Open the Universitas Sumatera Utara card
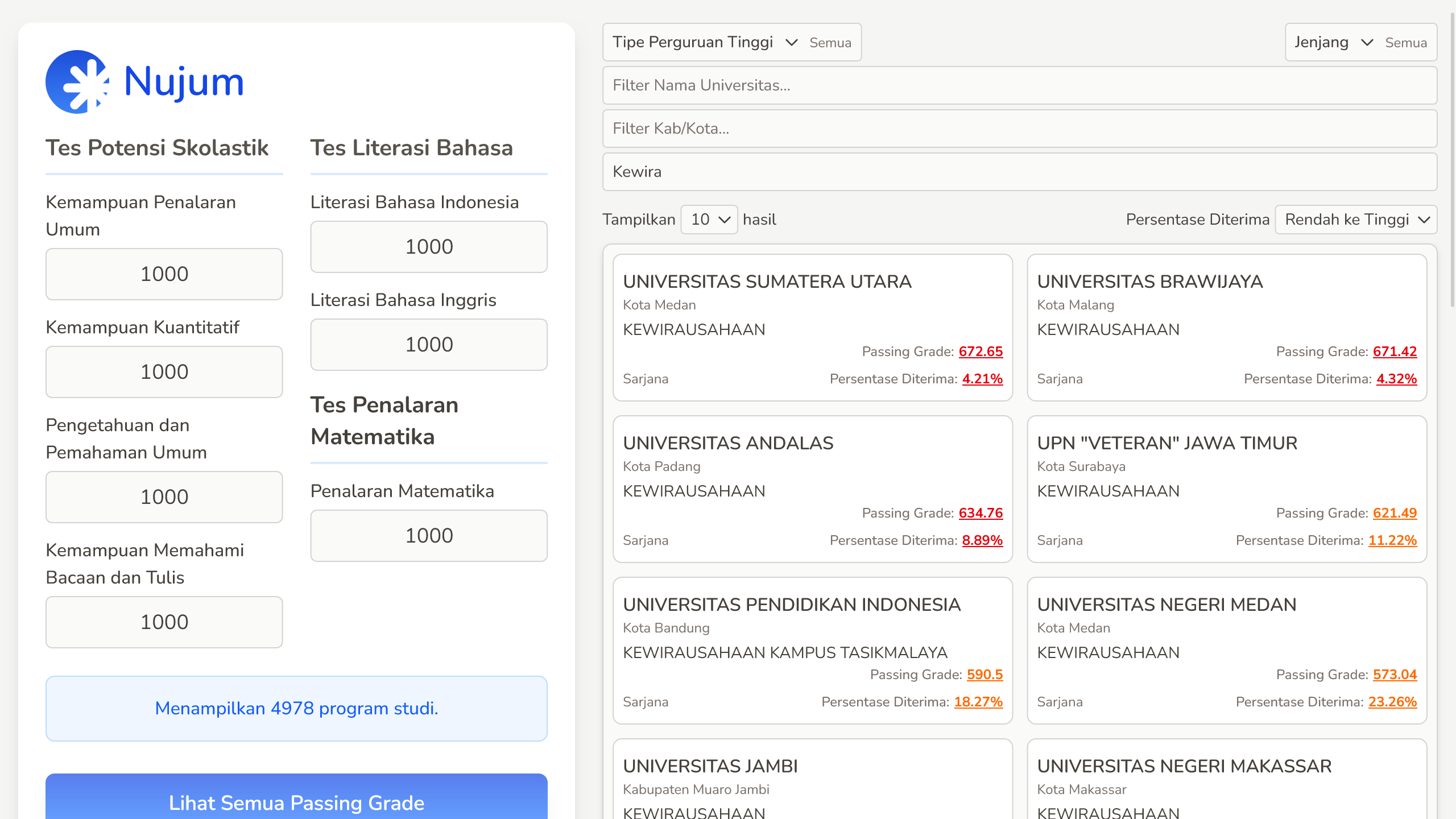1456x819 pixels. [x=813, y=328]
